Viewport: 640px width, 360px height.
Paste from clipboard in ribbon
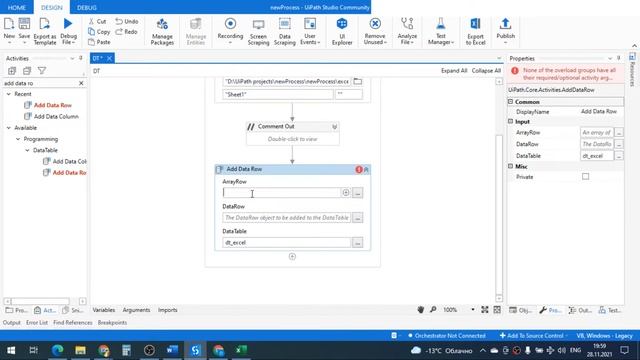99,42
